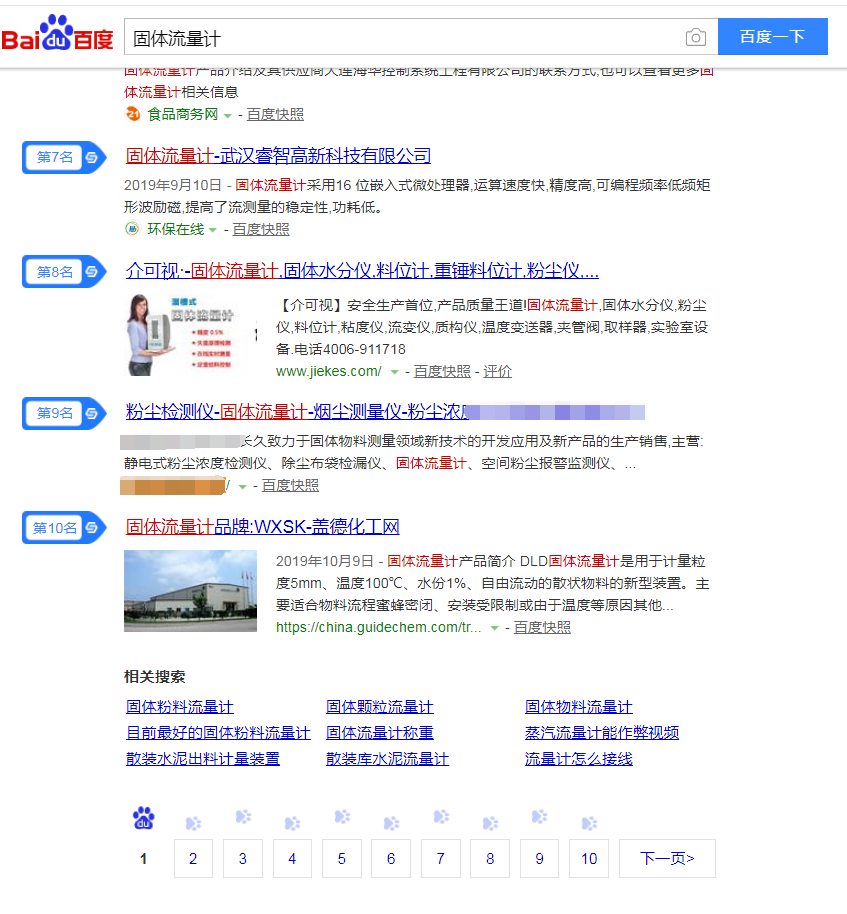Open 粉尘检测仪-固体流量计 result title
The width and height of the screenshot is (847, 914).
click(x=297, y=412)
